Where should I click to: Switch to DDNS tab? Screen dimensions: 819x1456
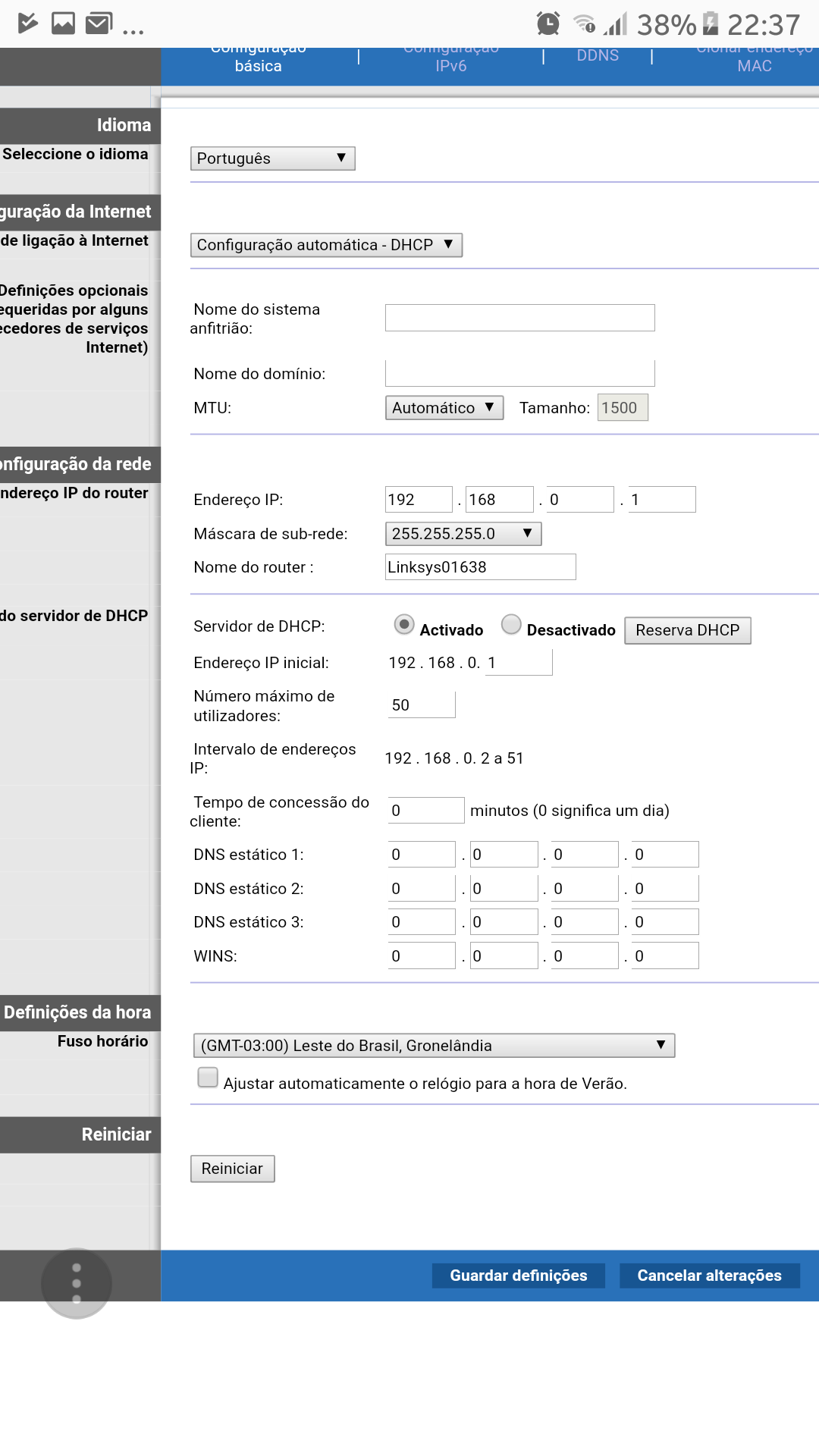[x=598, y=55]
